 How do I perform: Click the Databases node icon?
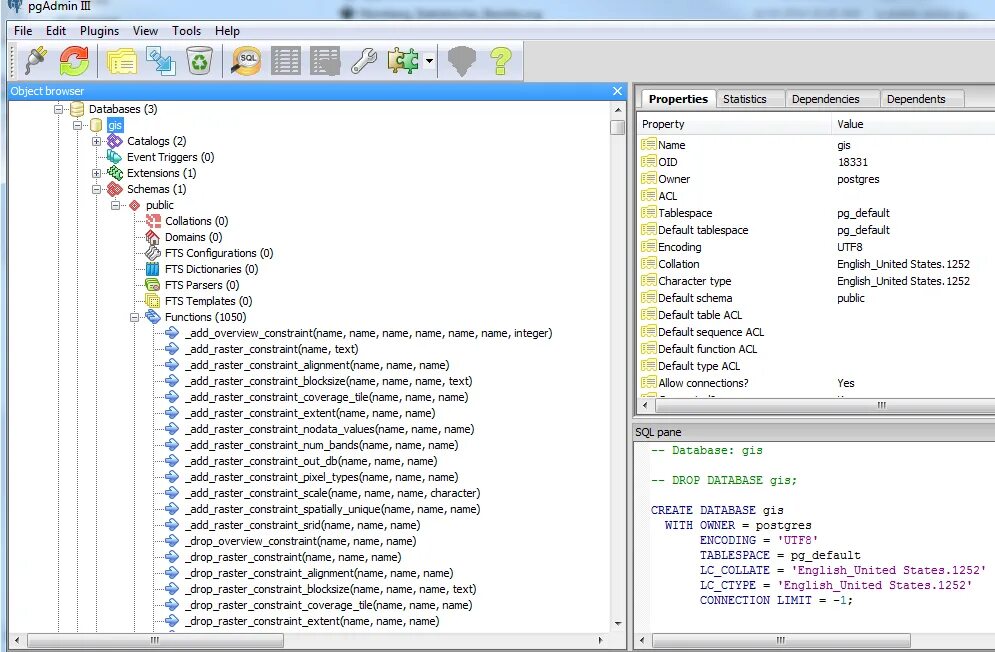pyautogui.click(x=77, y=109)
